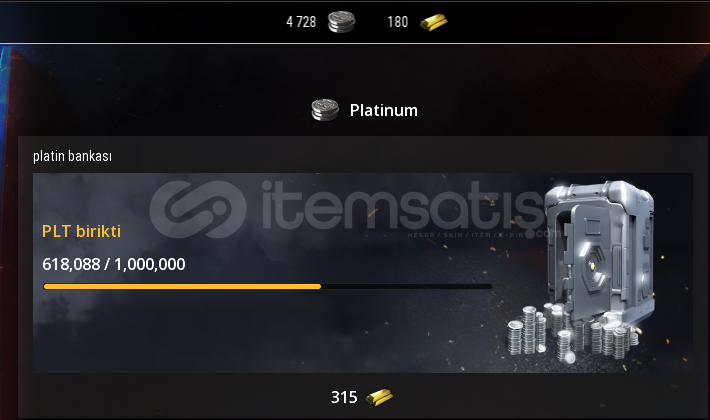
Task: Buy platinum bank for 315 gold
Action: (x=362, y=397)
